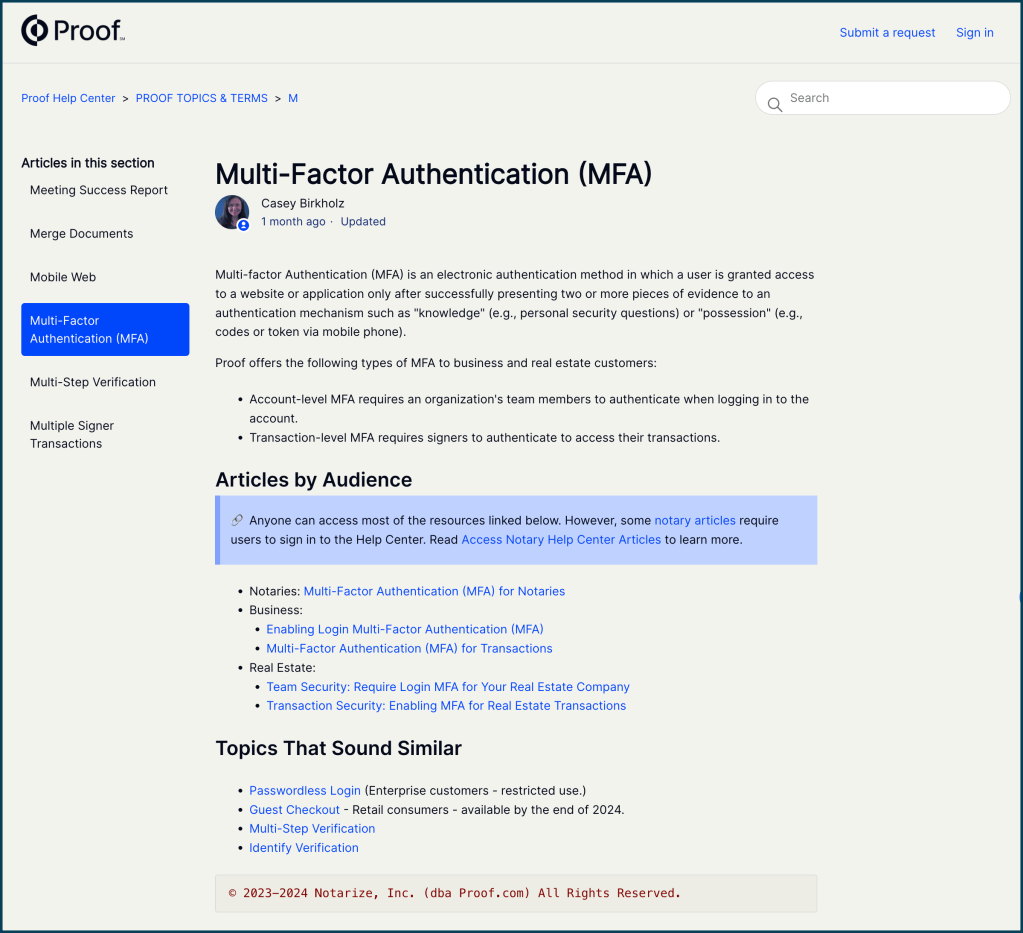
Task: Go to Proof Help Center breadcrumb
Action: pos(68,98)
